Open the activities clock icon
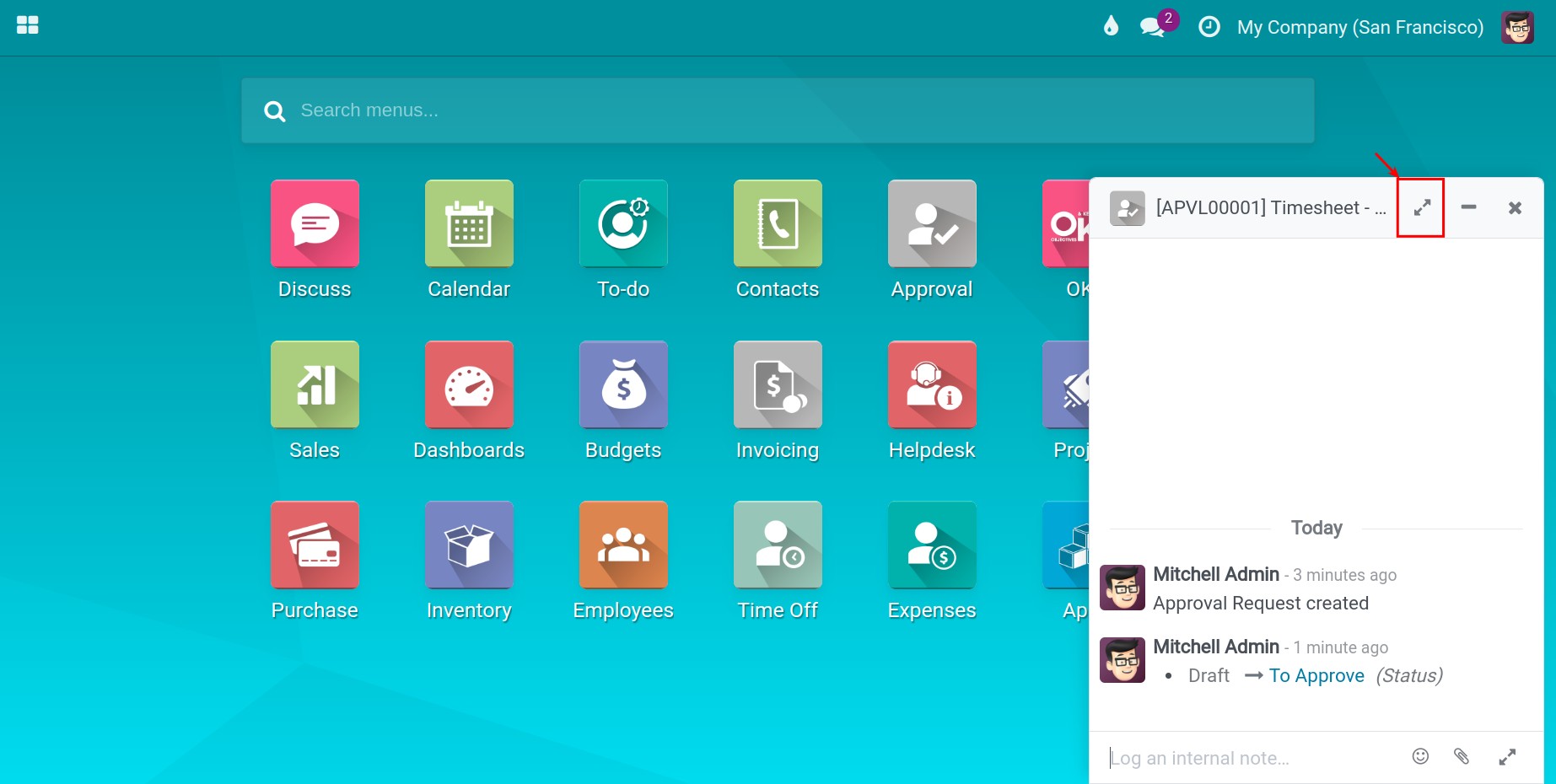 click(x=1209, y=27)
